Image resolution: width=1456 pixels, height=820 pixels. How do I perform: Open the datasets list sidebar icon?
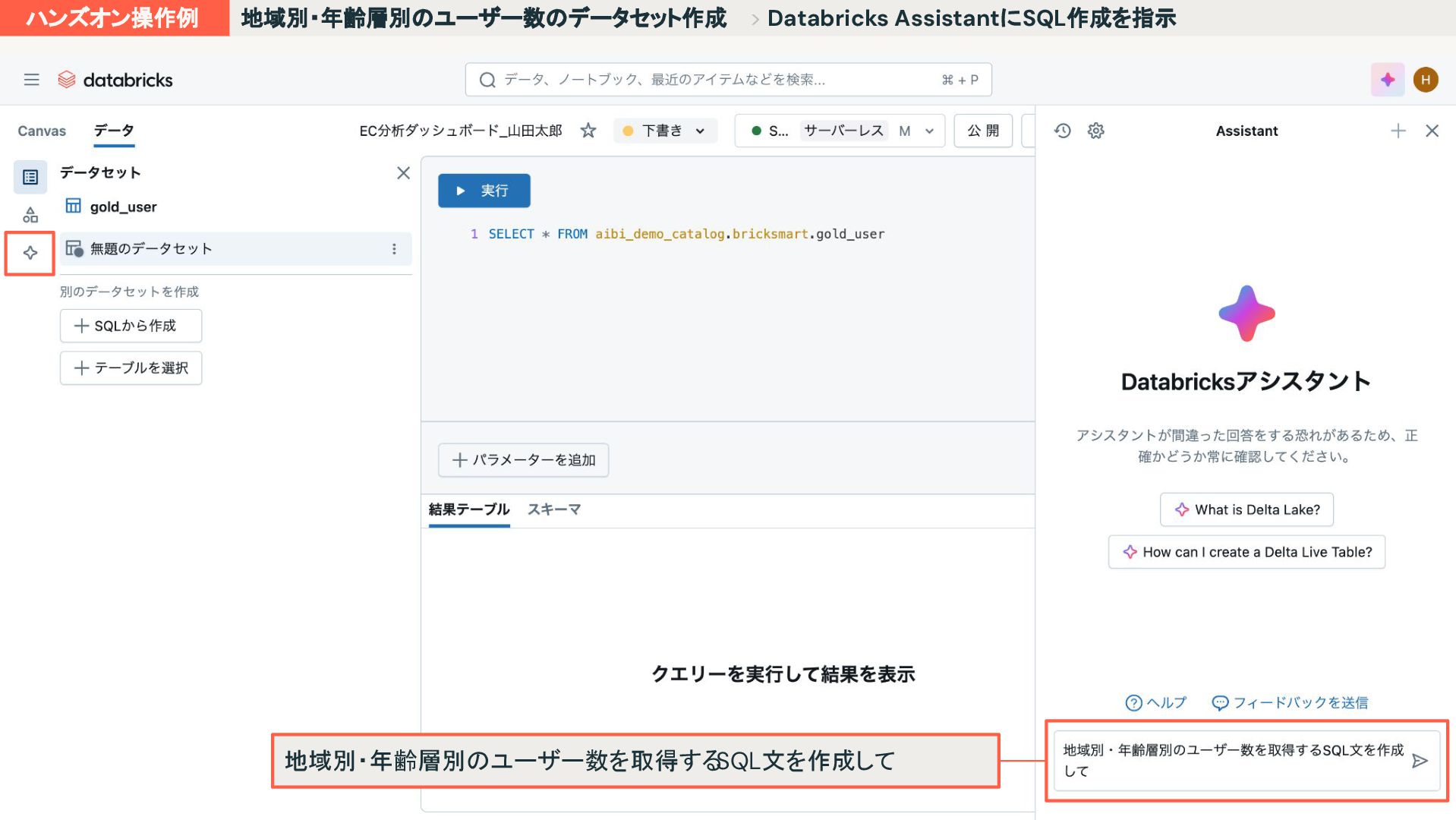click(x=30, y=177)
